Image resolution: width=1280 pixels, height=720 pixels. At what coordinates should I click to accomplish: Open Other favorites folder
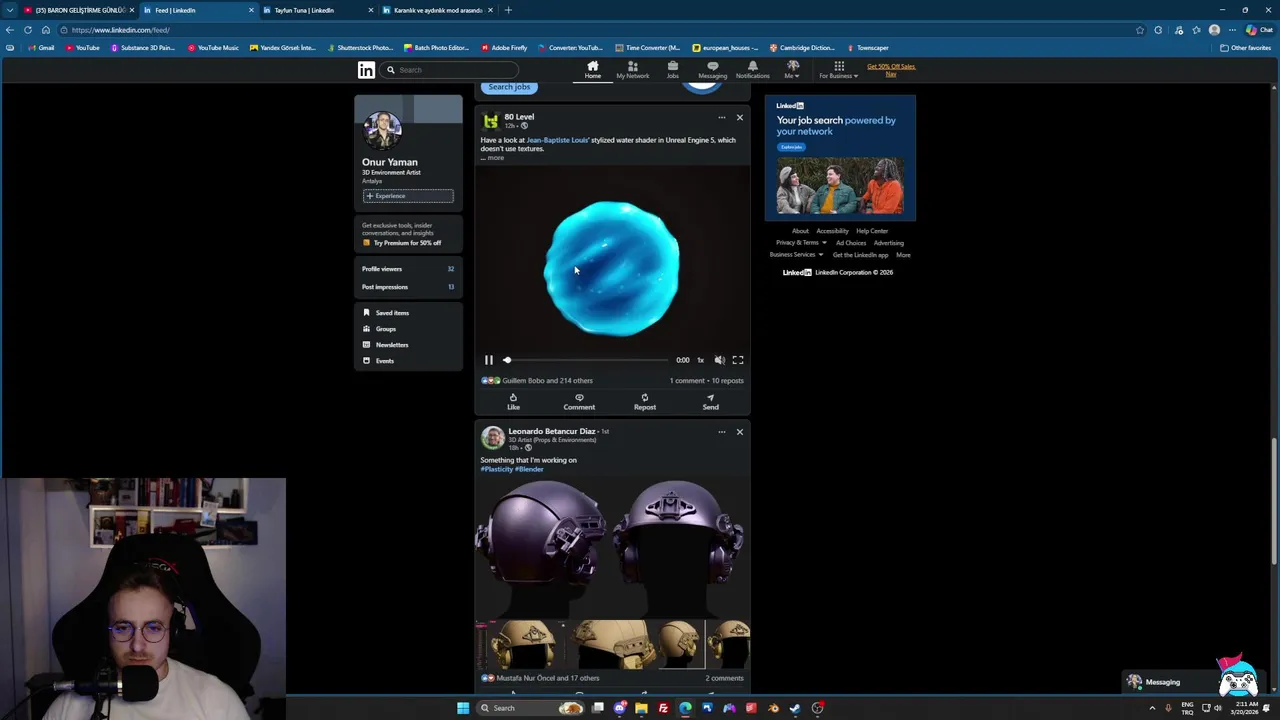(x=1245, y=48)
